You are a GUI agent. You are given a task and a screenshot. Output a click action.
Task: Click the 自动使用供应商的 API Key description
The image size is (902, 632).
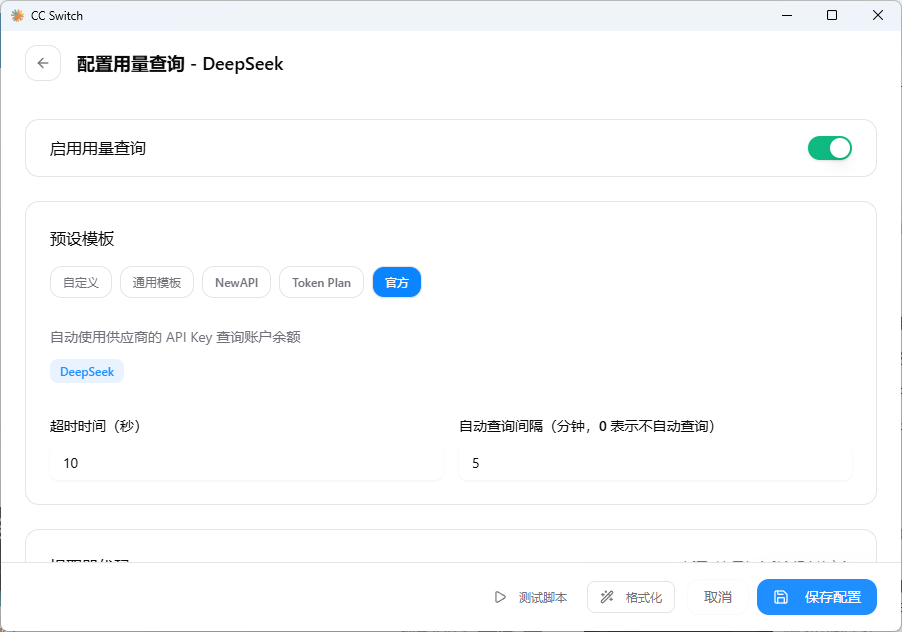pos(175,337)
